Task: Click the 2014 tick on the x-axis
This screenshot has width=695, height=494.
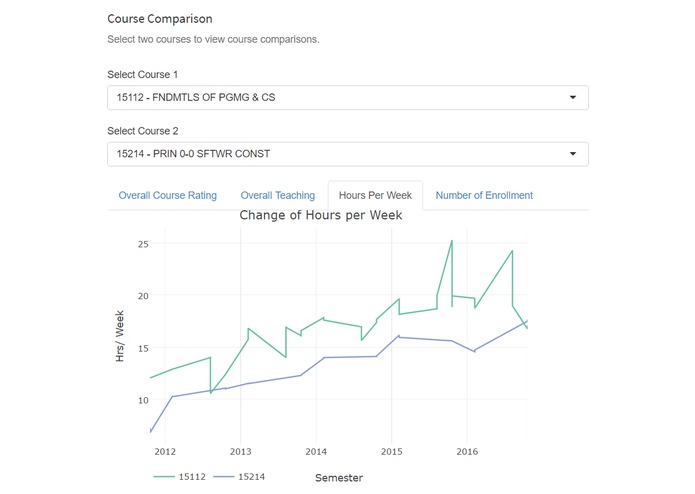Action: point(315,450)
